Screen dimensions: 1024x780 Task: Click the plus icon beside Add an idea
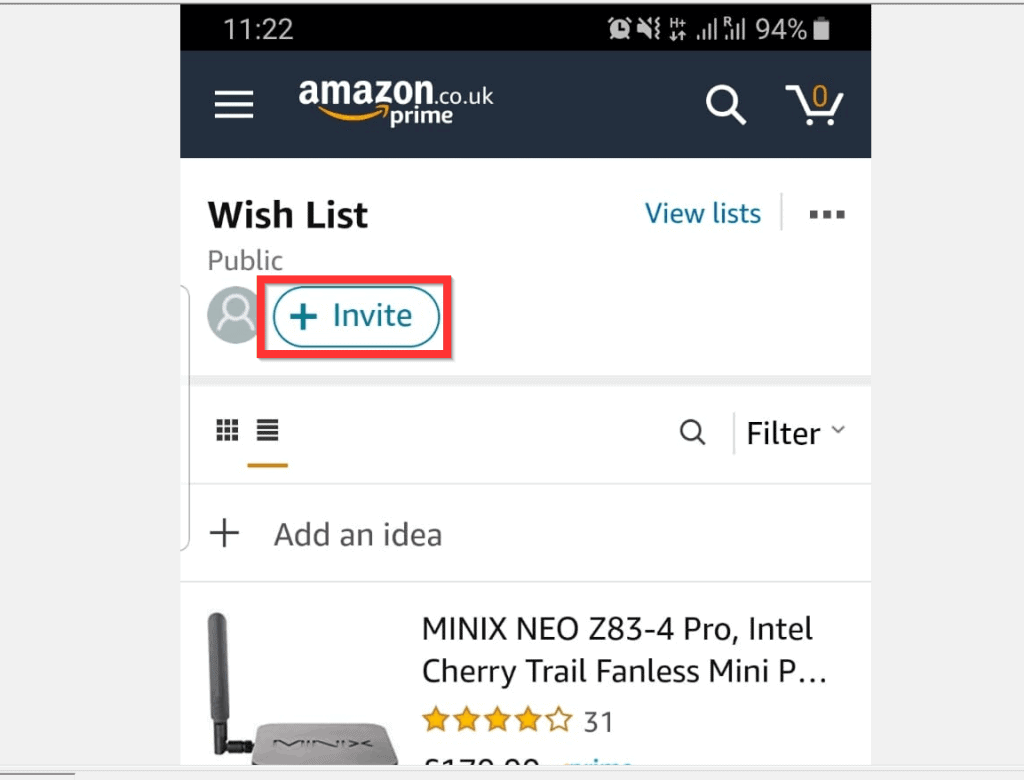(x=225, y=534)
